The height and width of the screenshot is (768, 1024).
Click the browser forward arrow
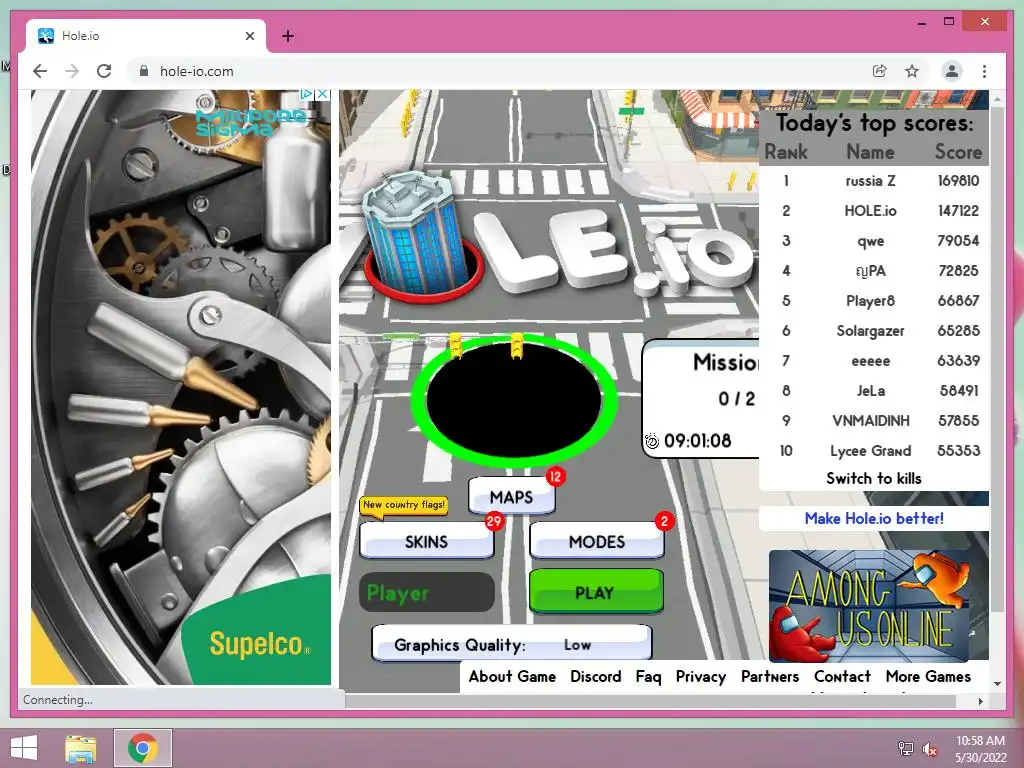(72, 71)
